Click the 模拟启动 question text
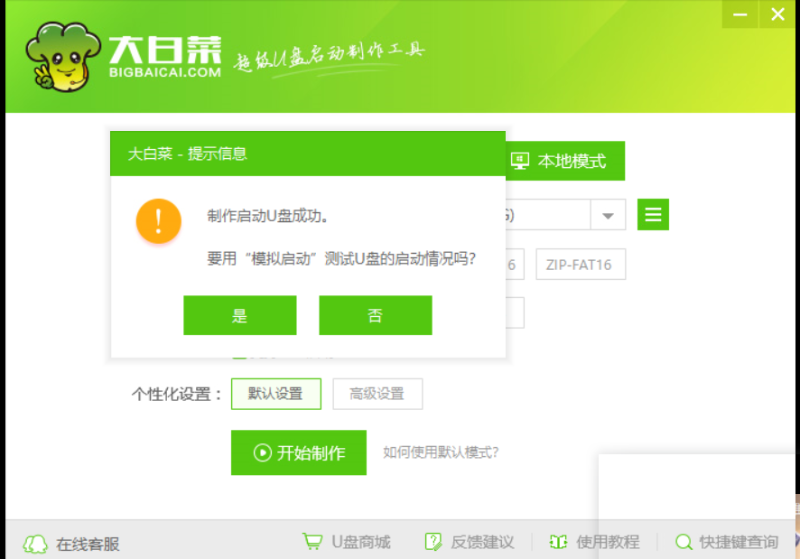Viewport: 800px width, 559px height. click(x=341, y=259)
